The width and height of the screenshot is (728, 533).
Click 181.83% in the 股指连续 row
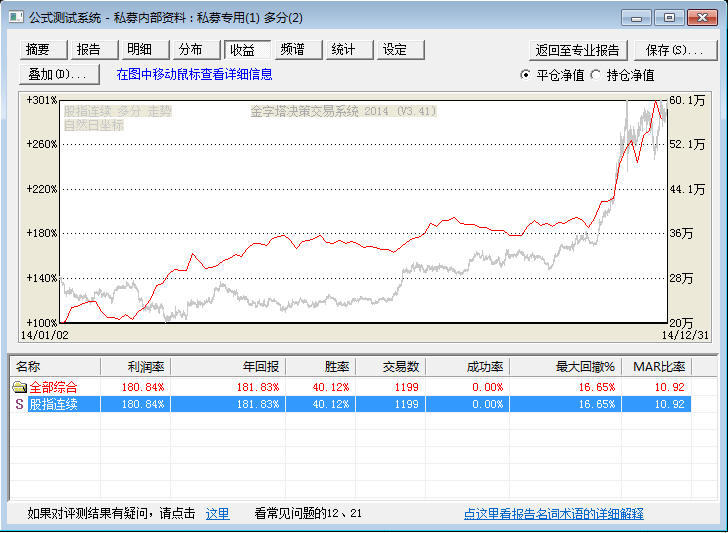[258, 404]
